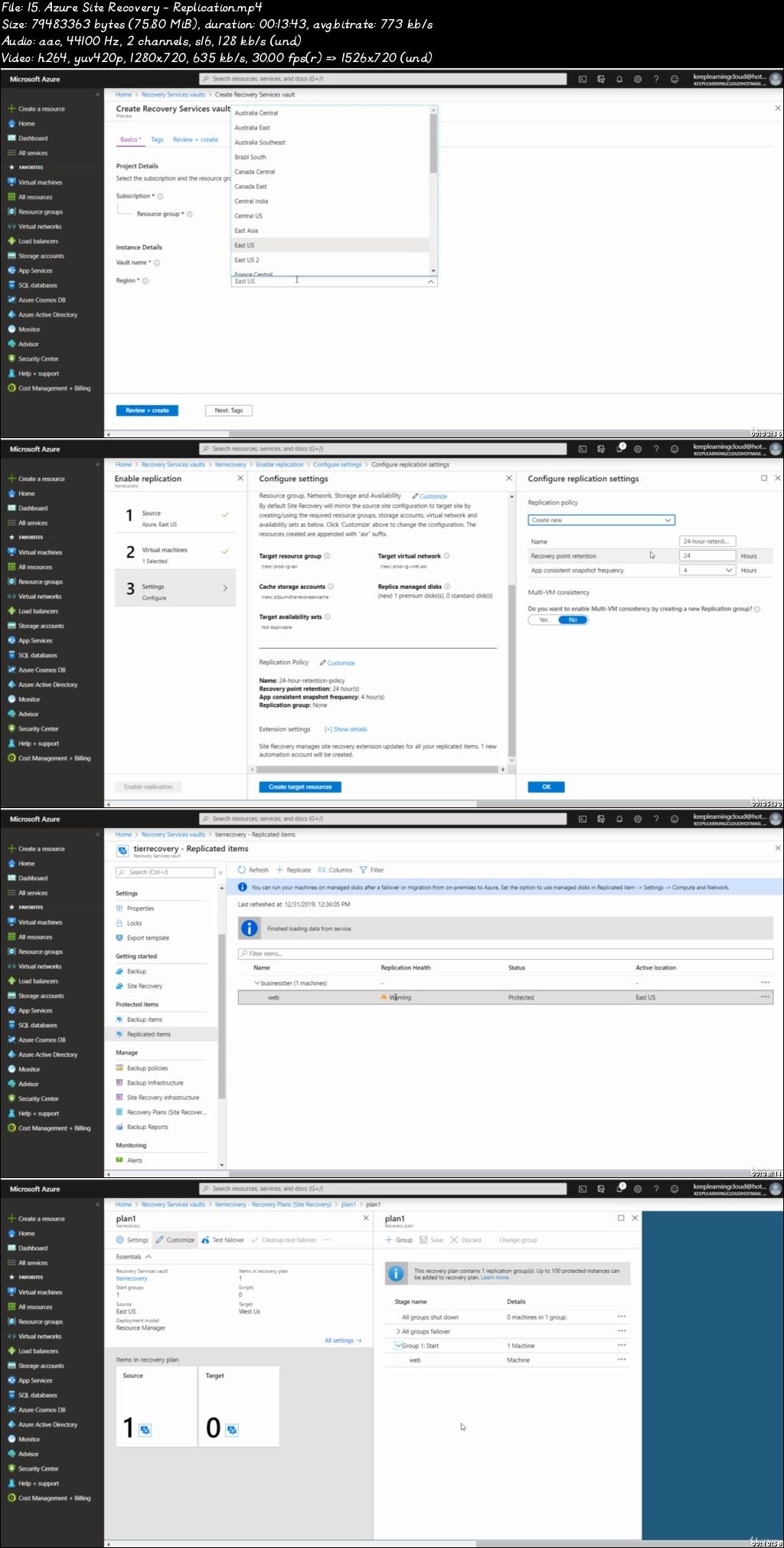The height and width of the screenshot is (1548, 784).
Task: Open ellipsis menu for businesstier row
Action: (x=765, y=982)
